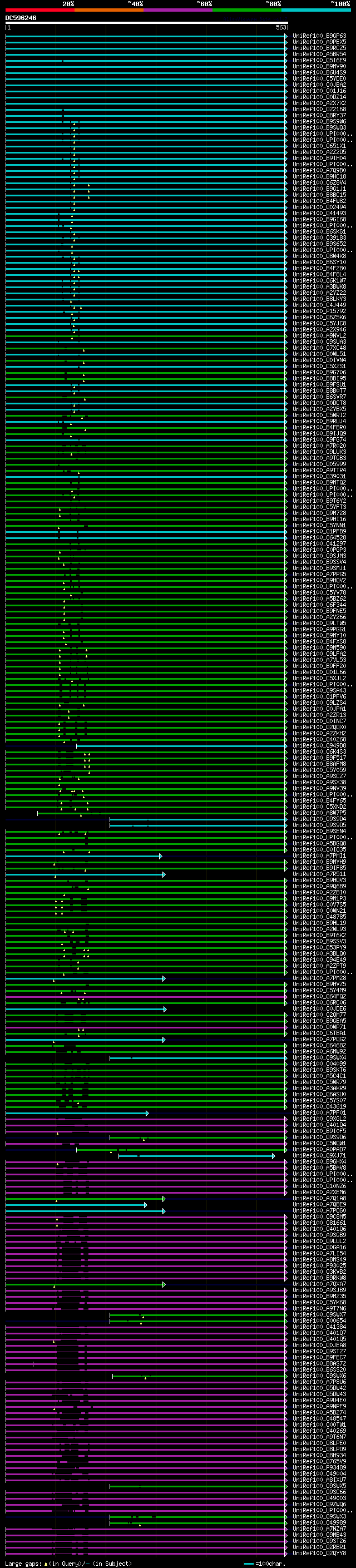Click the red ~20% identity color segment

click(40, 10)
